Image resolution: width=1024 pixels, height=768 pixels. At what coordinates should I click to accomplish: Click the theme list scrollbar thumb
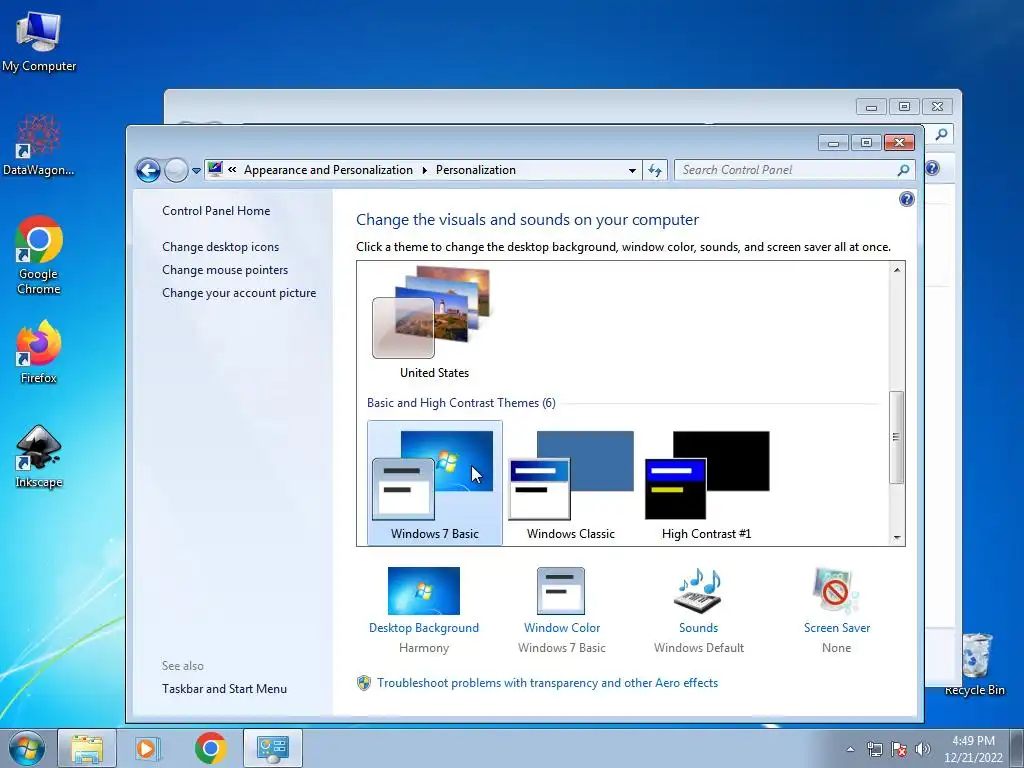pyautogui.click(x=897, y=437)
